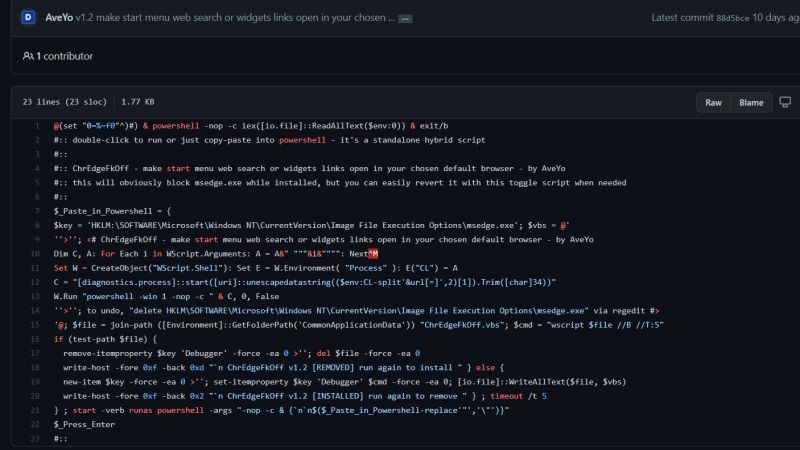Click the '[INSTALLED] run again to remove' line
Image resolution: width=800 pixels, height=450 pixels.
click(305, 396)
